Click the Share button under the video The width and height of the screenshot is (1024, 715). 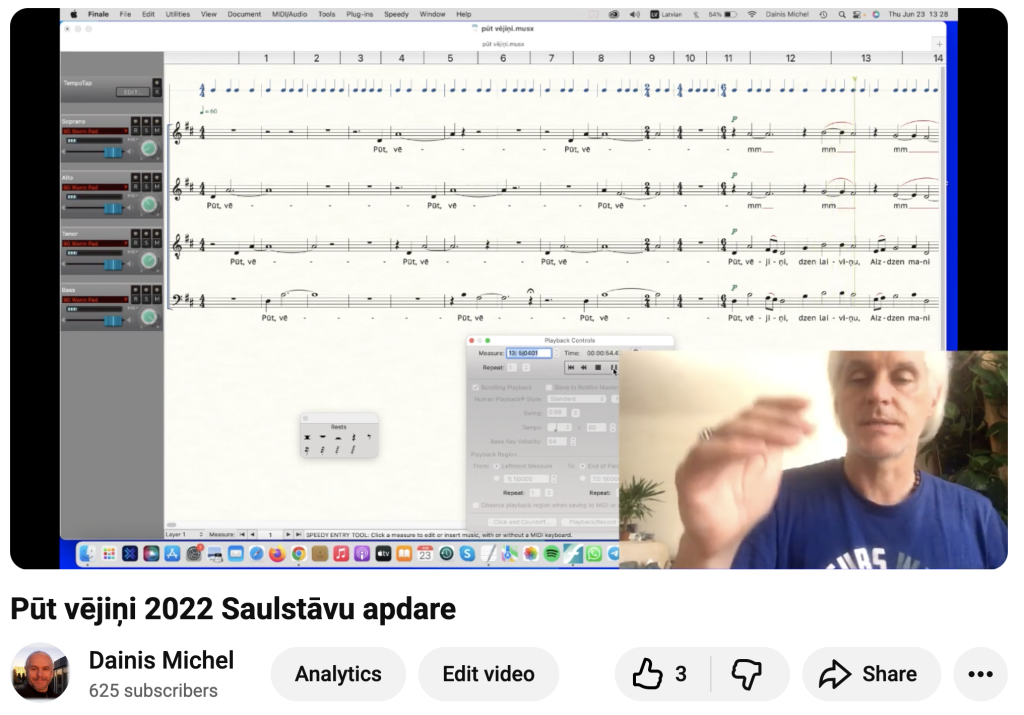pyautogui.click(x=871, y=674)
